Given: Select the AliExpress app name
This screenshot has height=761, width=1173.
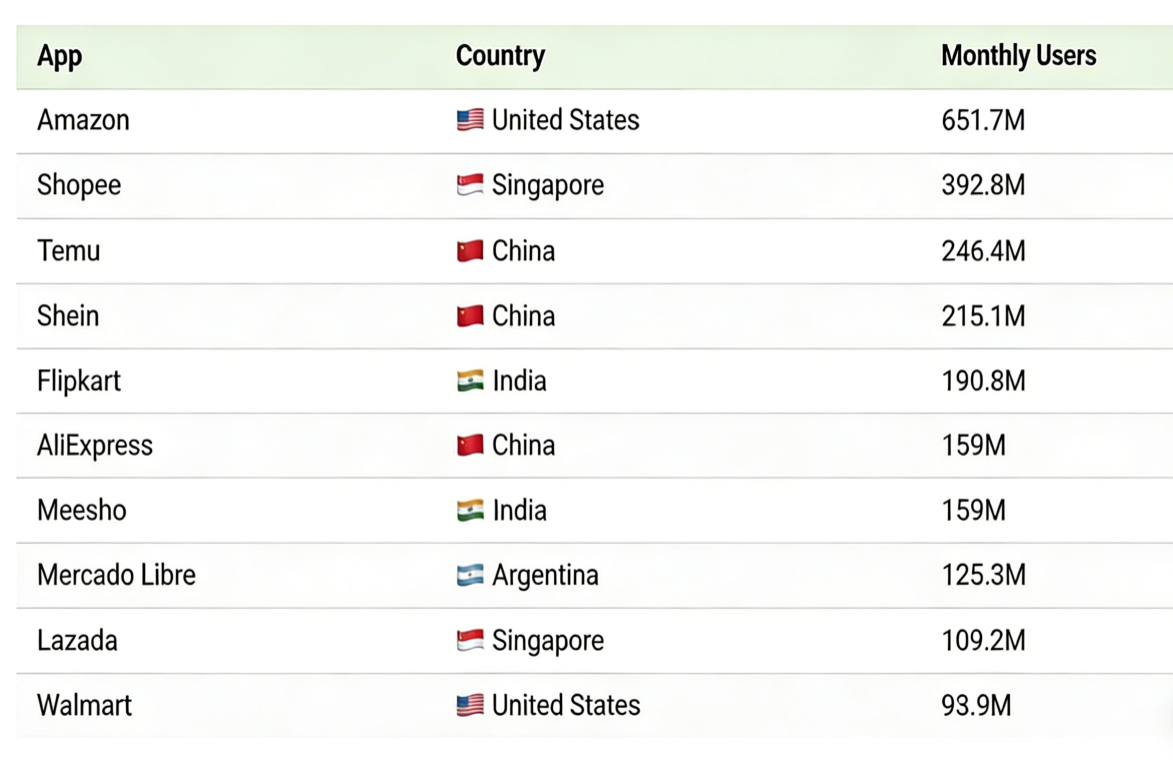Looking at the screenshot, I should (95, 445).
